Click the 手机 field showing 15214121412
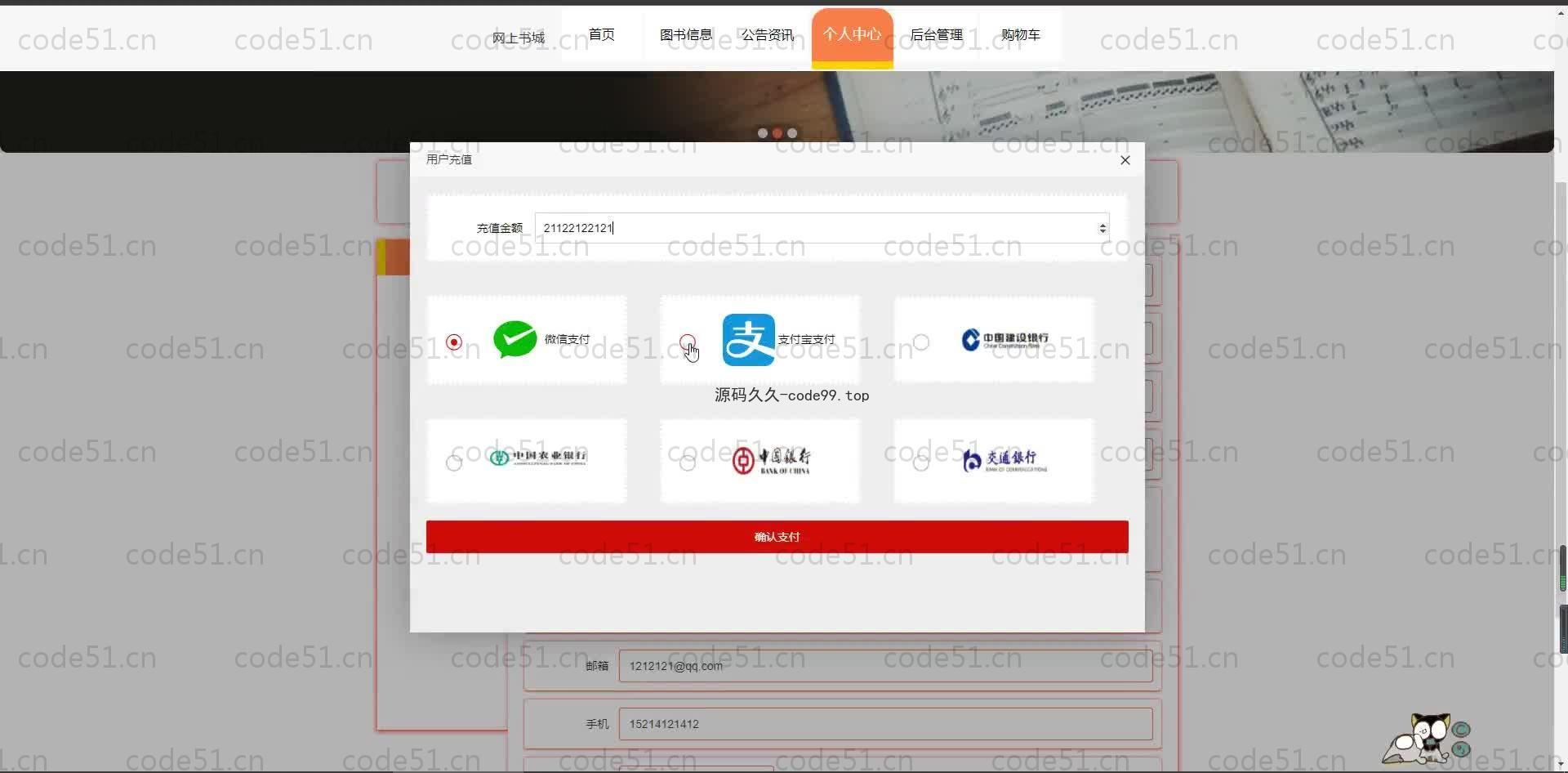Image resolution: width=1568 pixels, height=773 pixels. [885, 724]
